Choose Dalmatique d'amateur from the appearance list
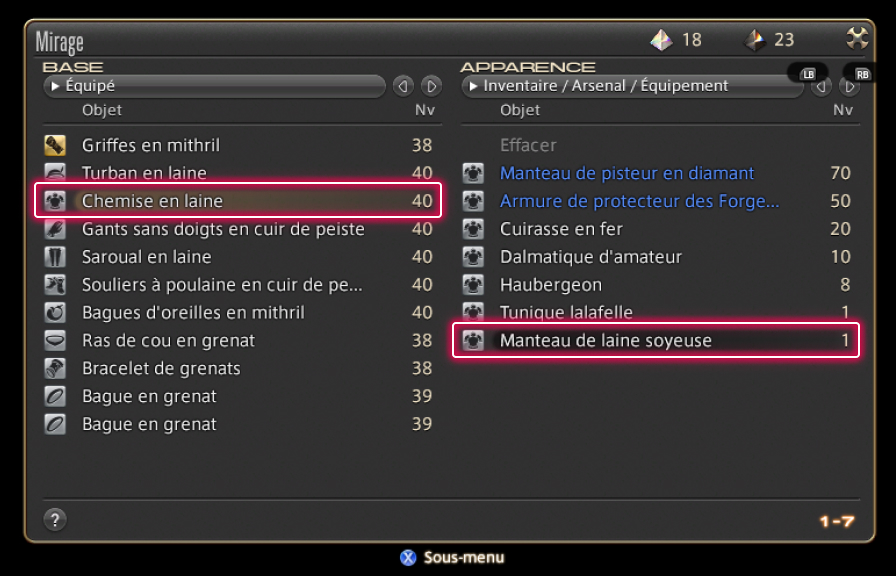The width and height of the screenshot is (896, 576). pos(590,257)
